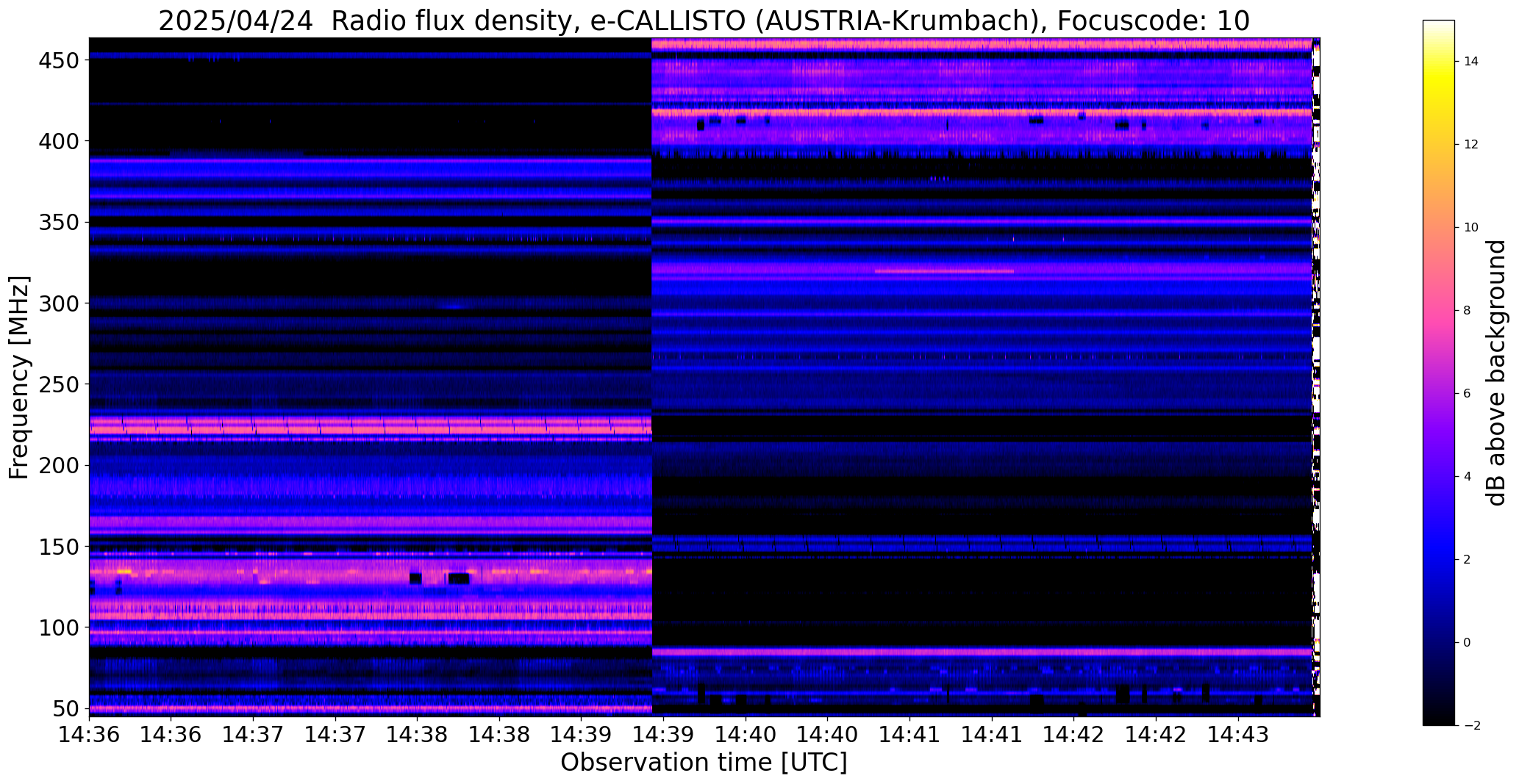Click the "Observation time [UTC]" axis label
The height and width of the screenshot is (784, 1519).
click(704, 763)
